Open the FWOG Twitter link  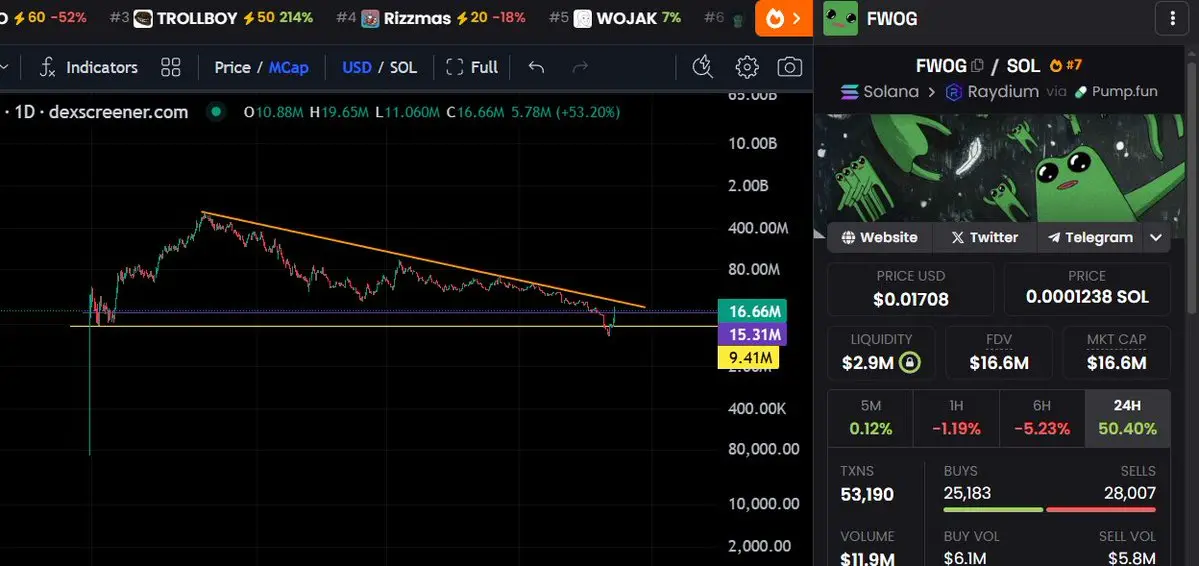coord(984,237)
